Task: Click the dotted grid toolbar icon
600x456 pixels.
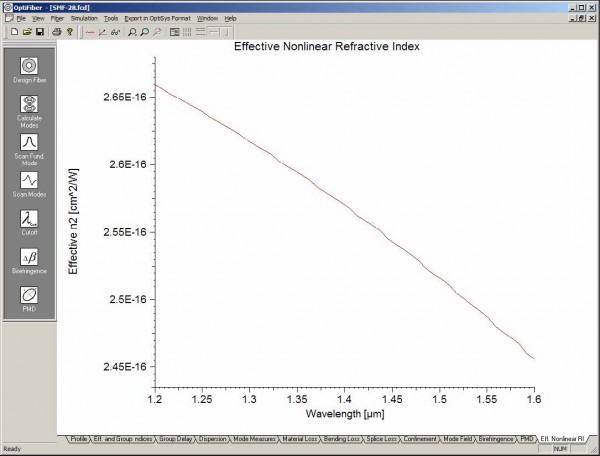Action: coord(187,33)
